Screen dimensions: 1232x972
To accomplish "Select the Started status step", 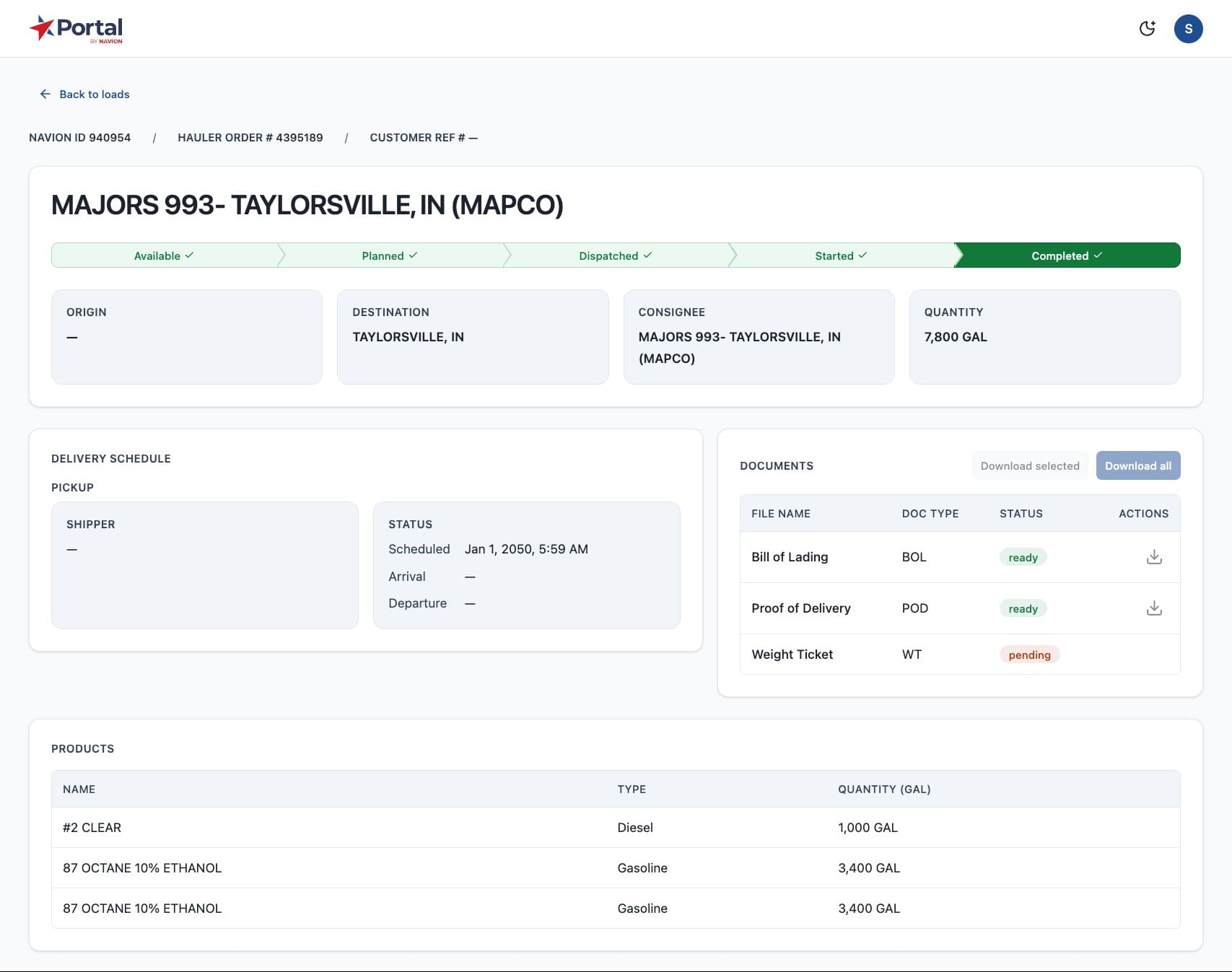I will [842, 255].
